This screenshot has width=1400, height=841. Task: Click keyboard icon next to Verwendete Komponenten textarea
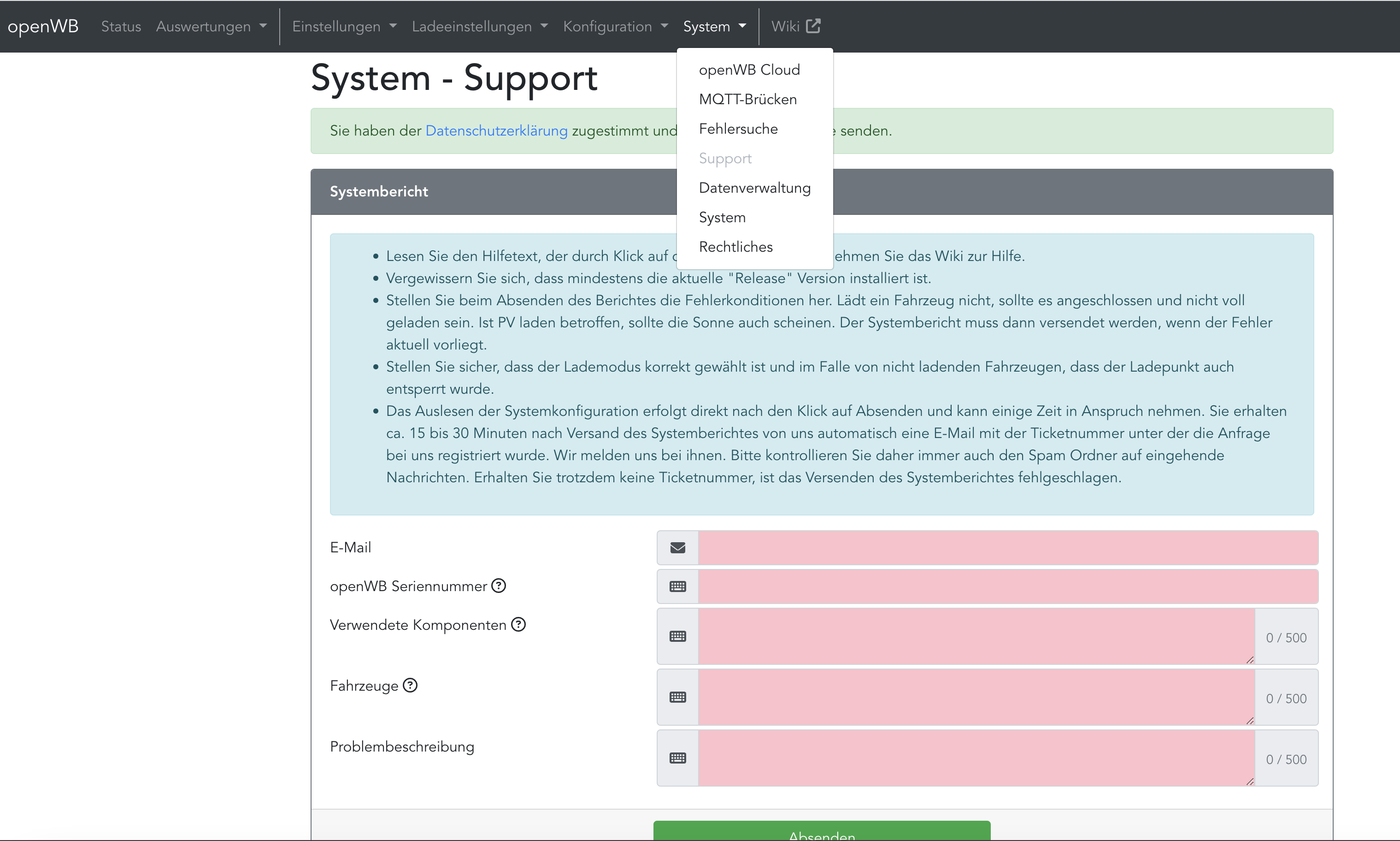677,636
